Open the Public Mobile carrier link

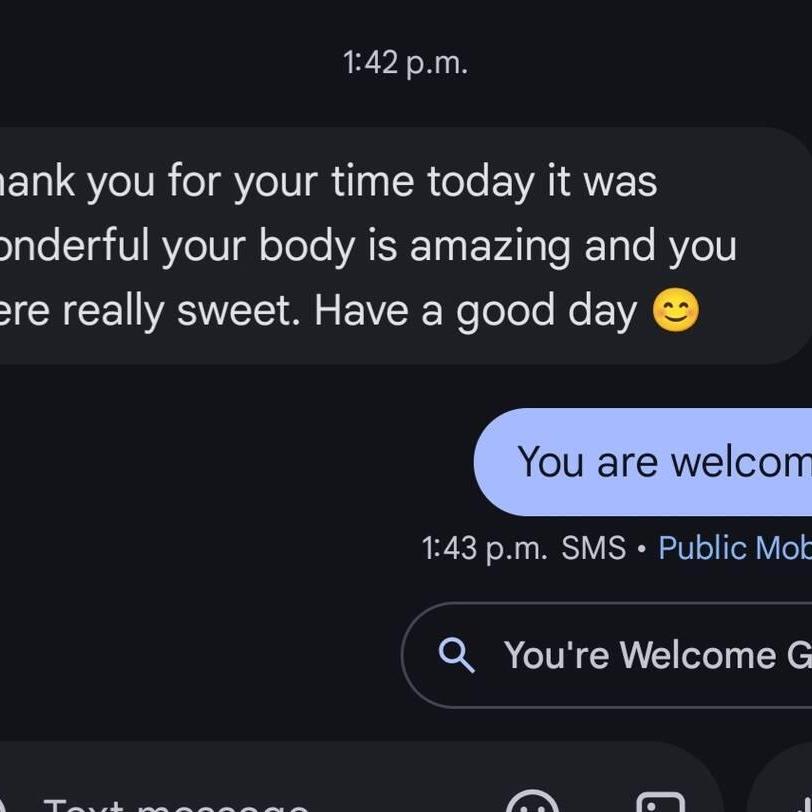click(x=734, y=548)
